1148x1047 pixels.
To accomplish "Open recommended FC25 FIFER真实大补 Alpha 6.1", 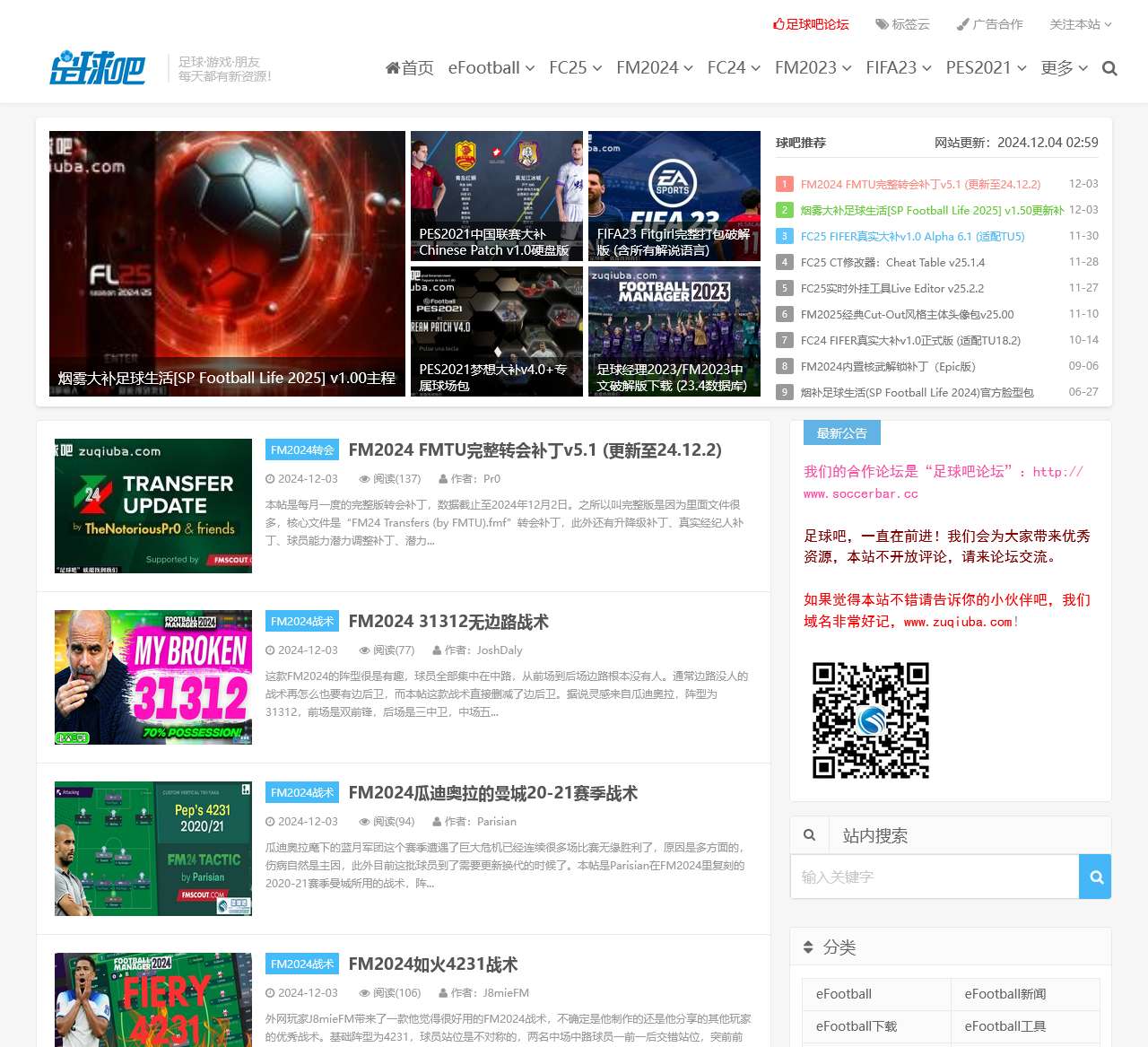I will (x=912, y=236).
